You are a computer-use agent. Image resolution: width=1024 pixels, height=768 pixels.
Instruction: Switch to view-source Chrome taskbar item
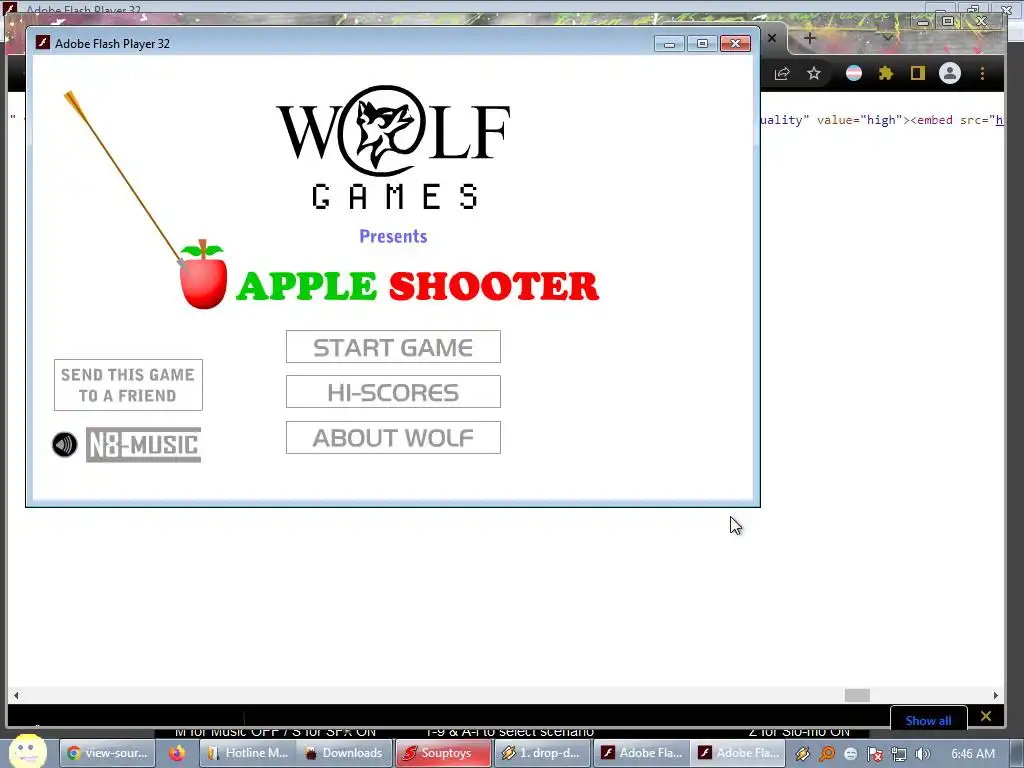pos(108,753)
